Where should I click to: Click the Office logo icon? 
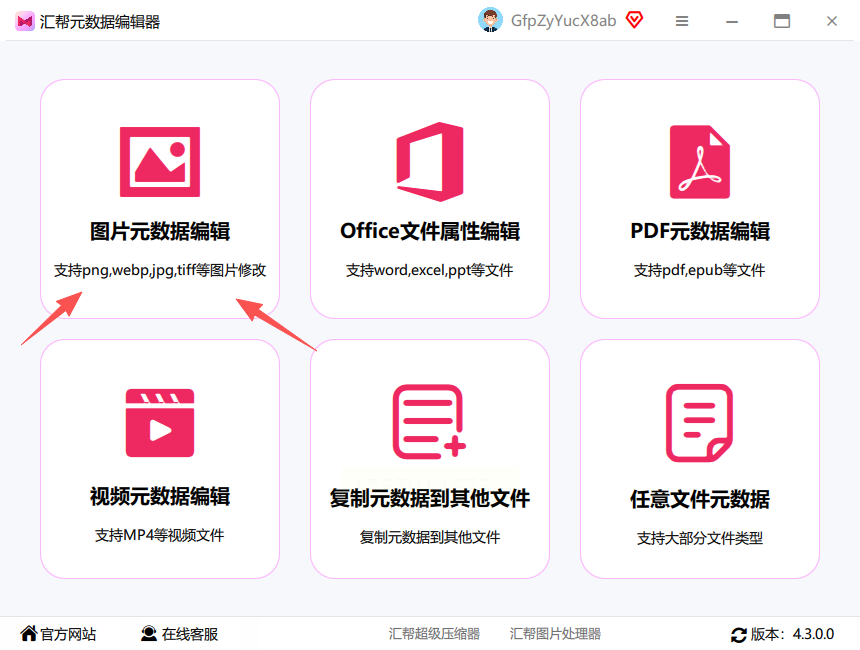[x=430, y=162]
